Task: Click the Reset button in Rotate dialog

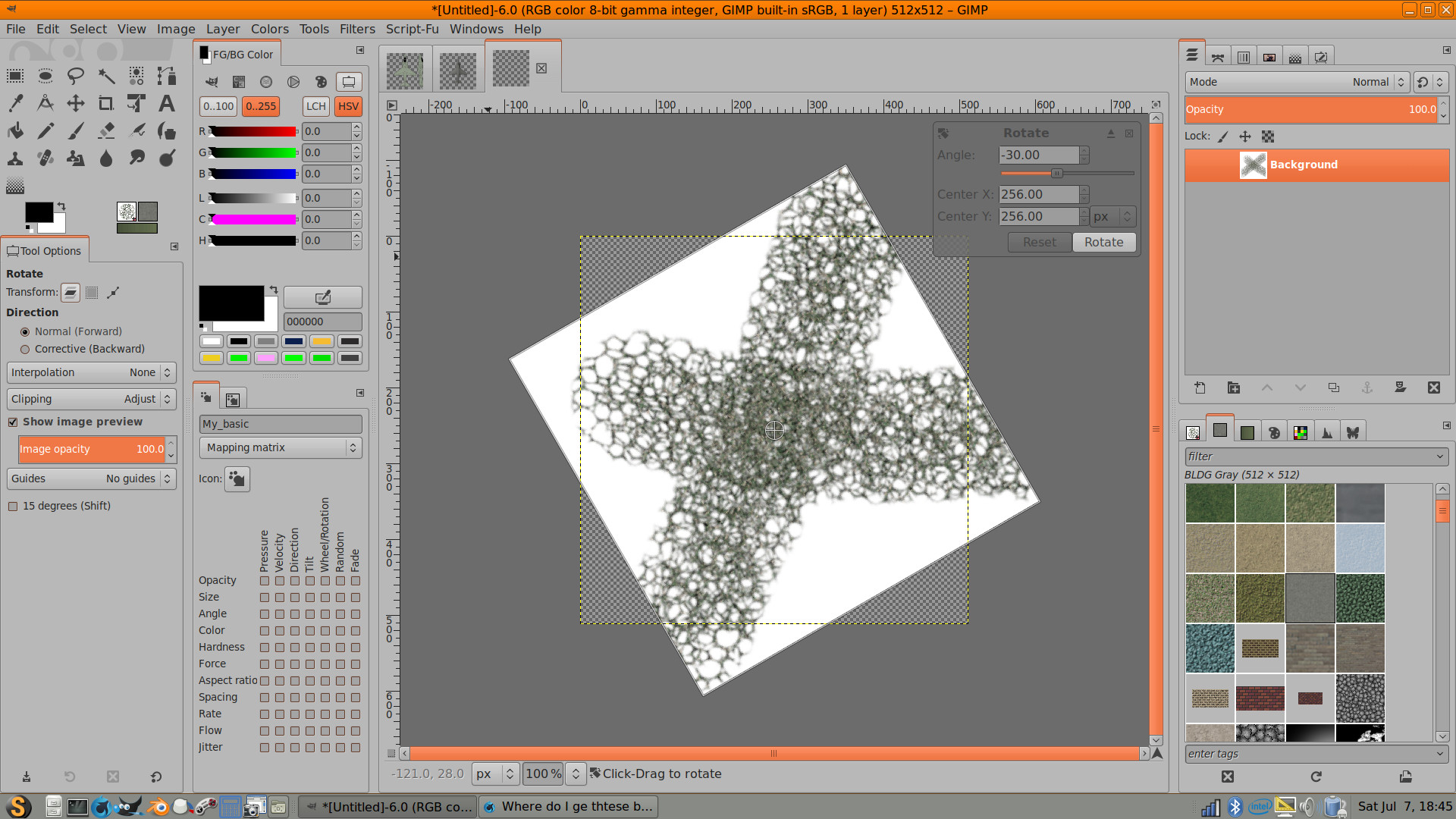Action: [1039, 243]
